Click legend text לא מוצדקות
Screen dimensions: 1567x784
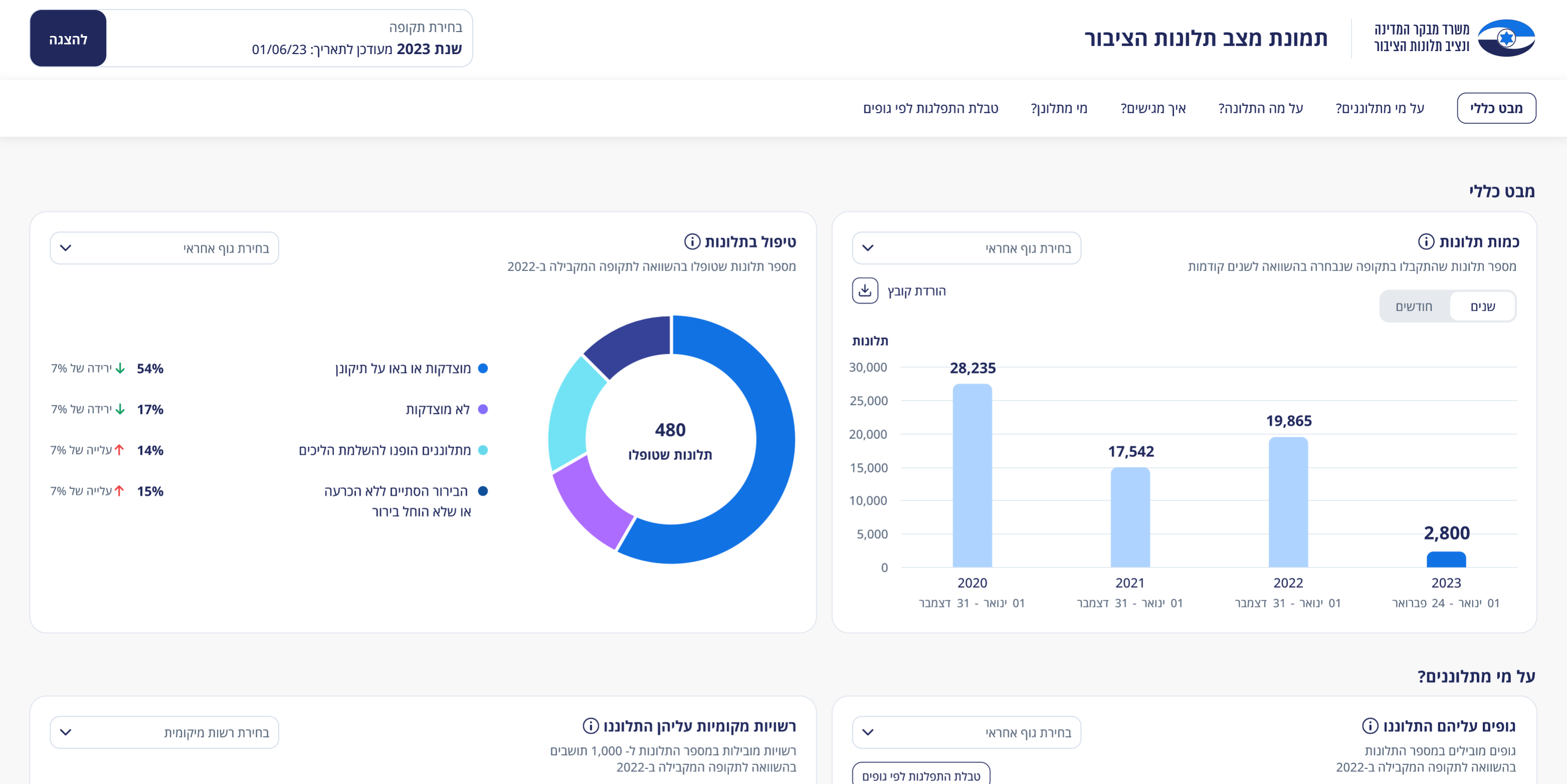[437, 409]
